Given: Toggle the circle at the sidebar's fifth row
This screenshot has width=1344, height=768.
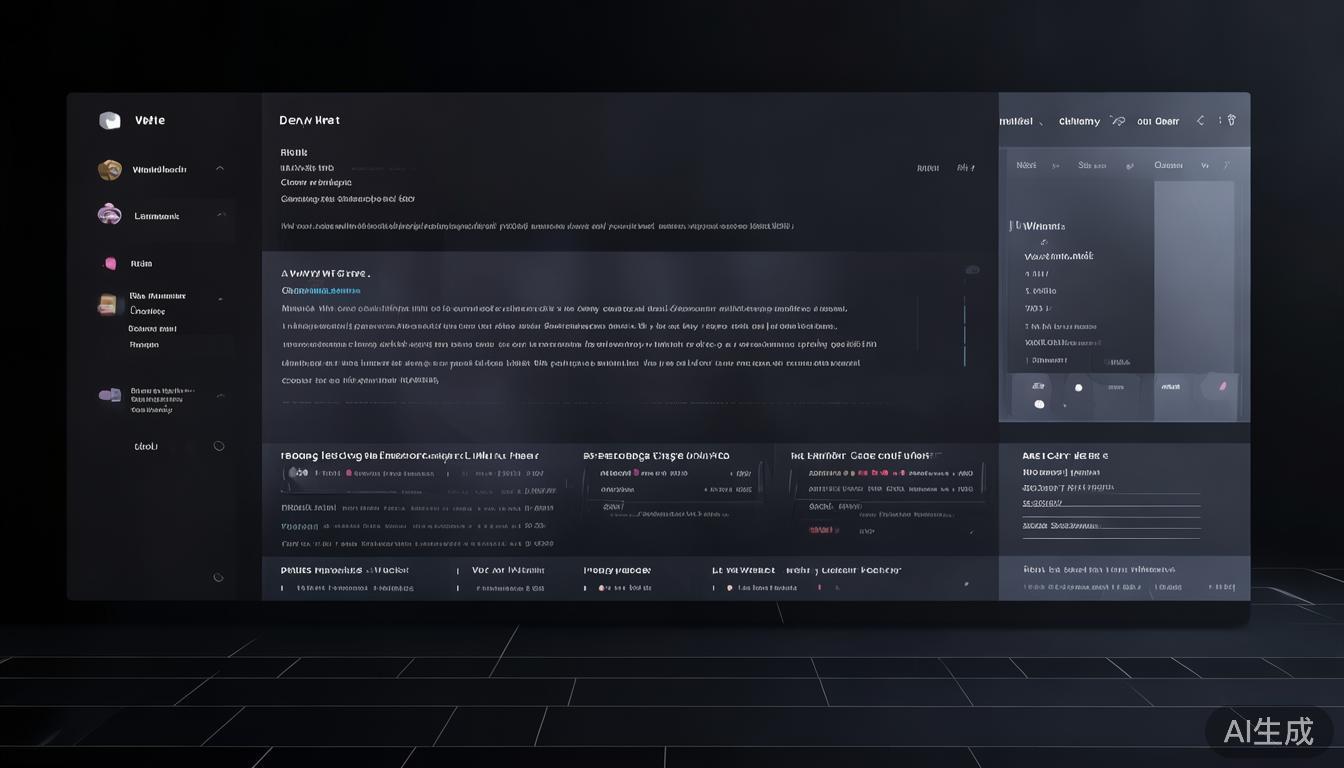Looking at the screenshot, I should 219,446.
